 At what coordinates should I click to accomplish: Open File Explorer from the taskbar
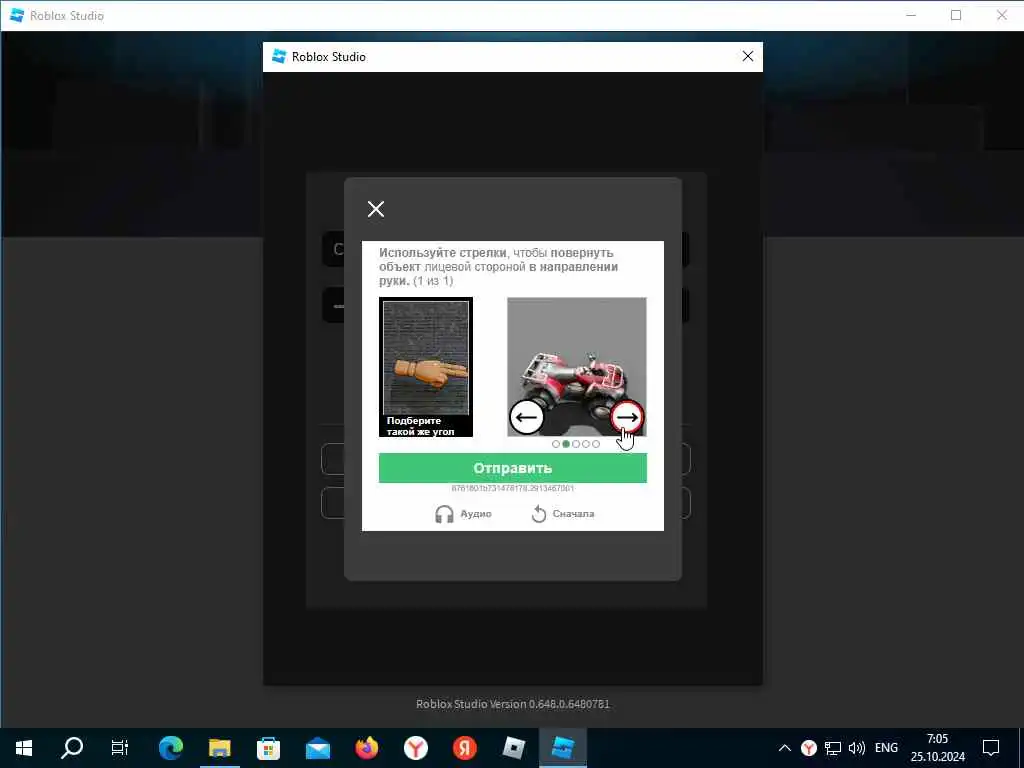pos(219,748)
